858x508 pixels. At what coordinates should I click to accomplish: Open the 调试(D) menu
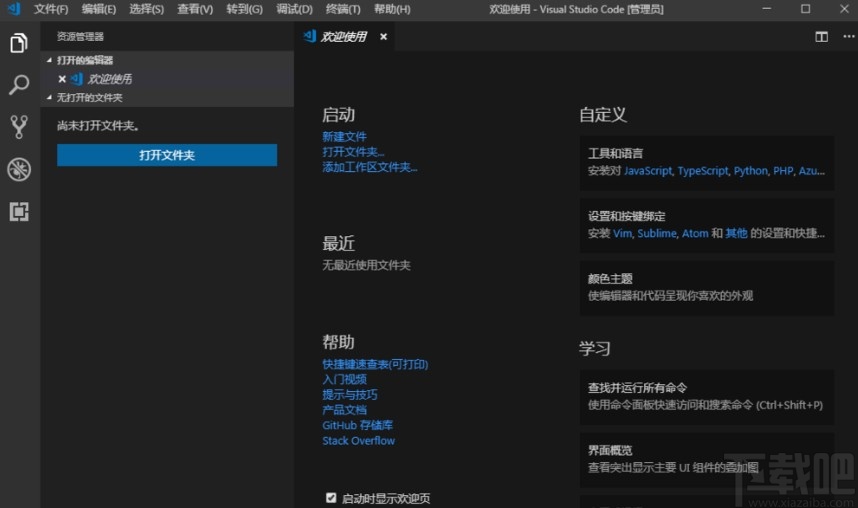[294, 9]
